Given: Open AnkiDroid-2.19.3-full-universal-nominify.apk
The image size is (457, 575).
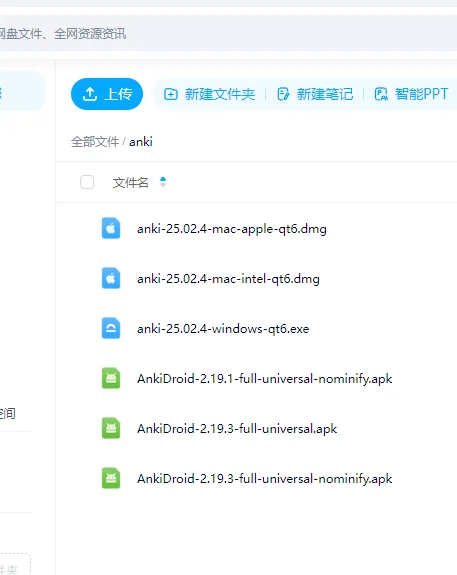Looking at the screenshot, I should pos(264,479).
